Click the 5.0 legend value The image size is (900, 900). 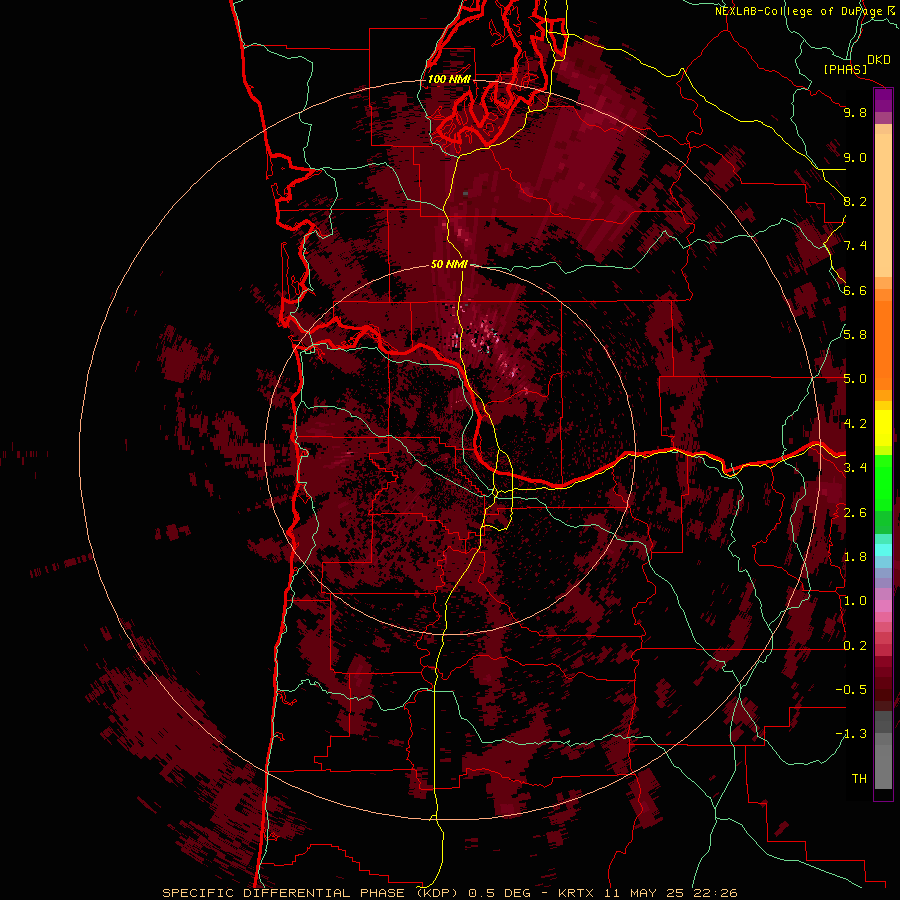[x=855, y=379]
